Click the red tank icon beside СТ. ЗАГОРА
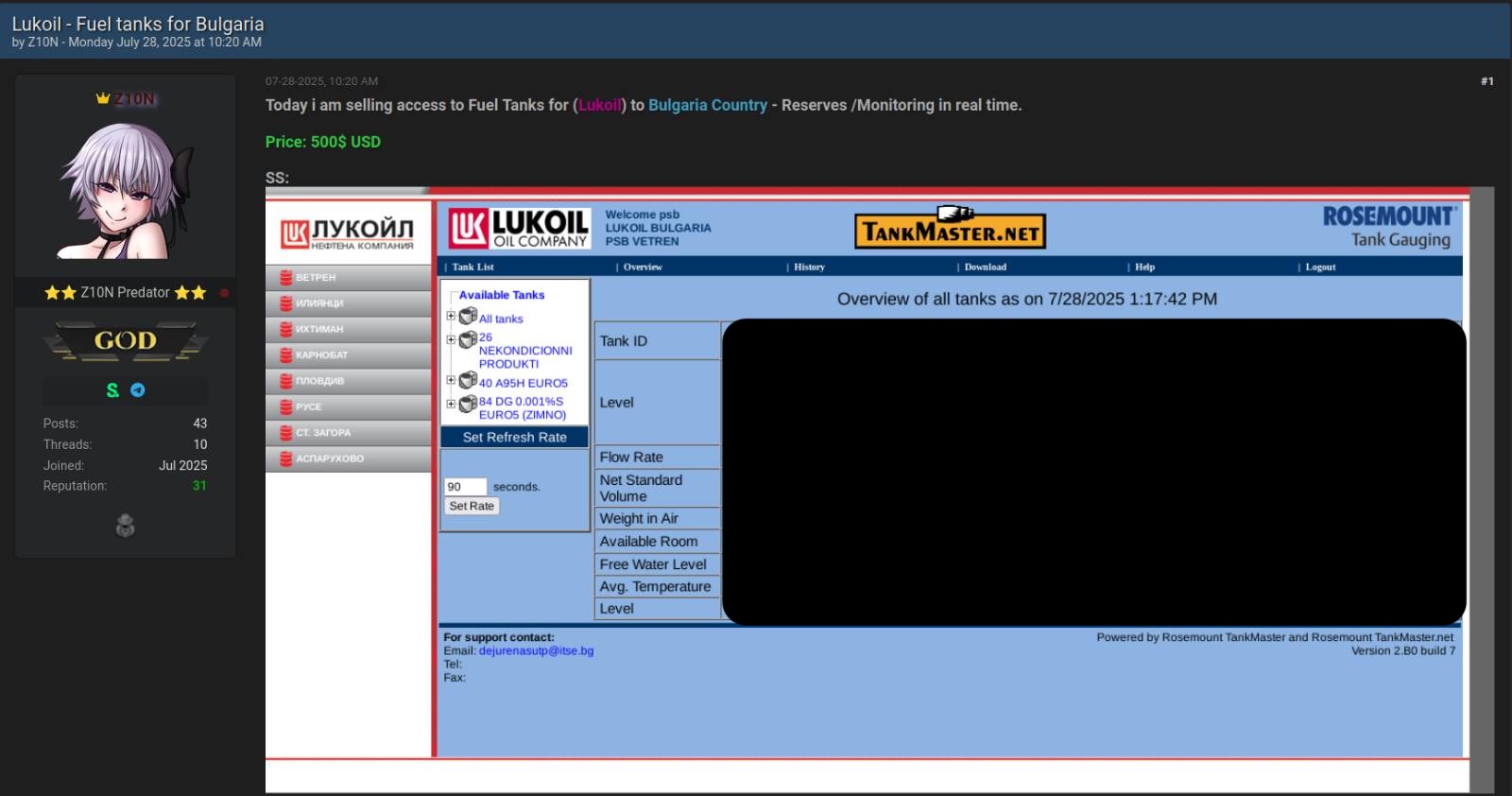 (285, 433)
